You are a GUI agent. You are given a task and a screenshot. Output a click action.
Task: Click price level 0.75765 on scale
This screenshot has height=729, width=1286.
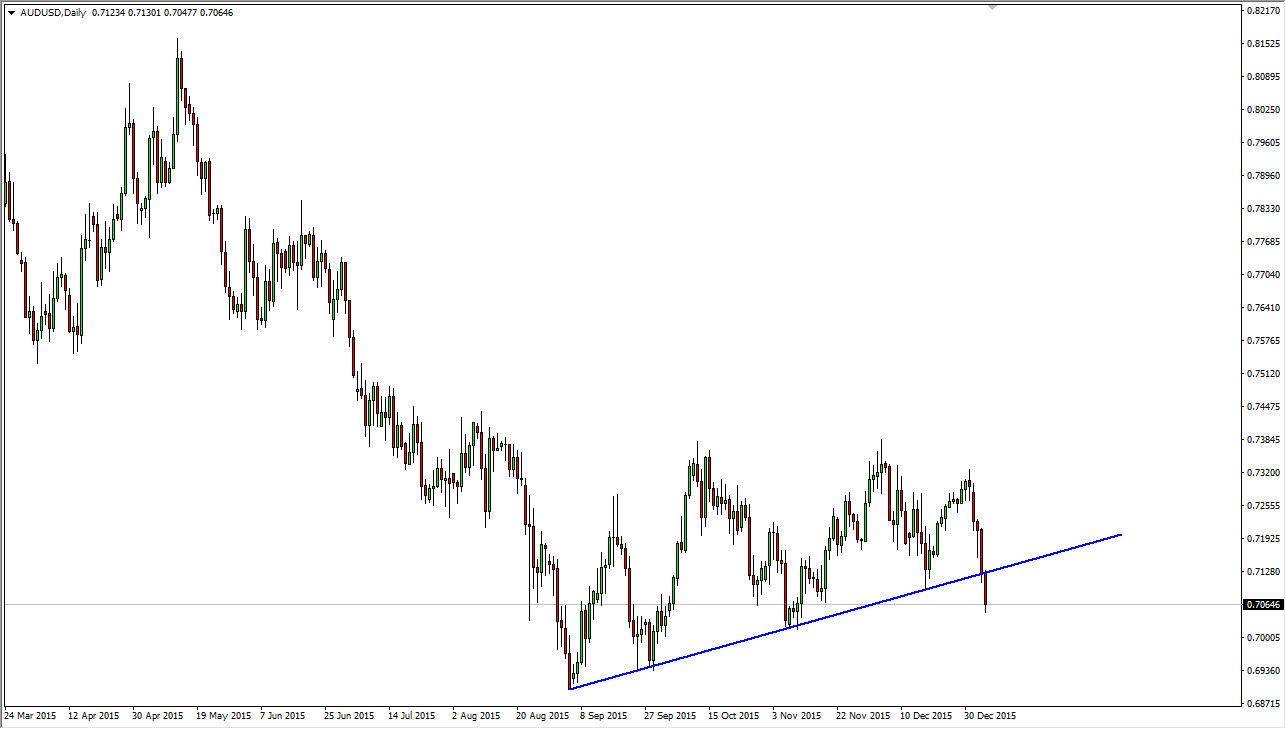click(1264, 341)
